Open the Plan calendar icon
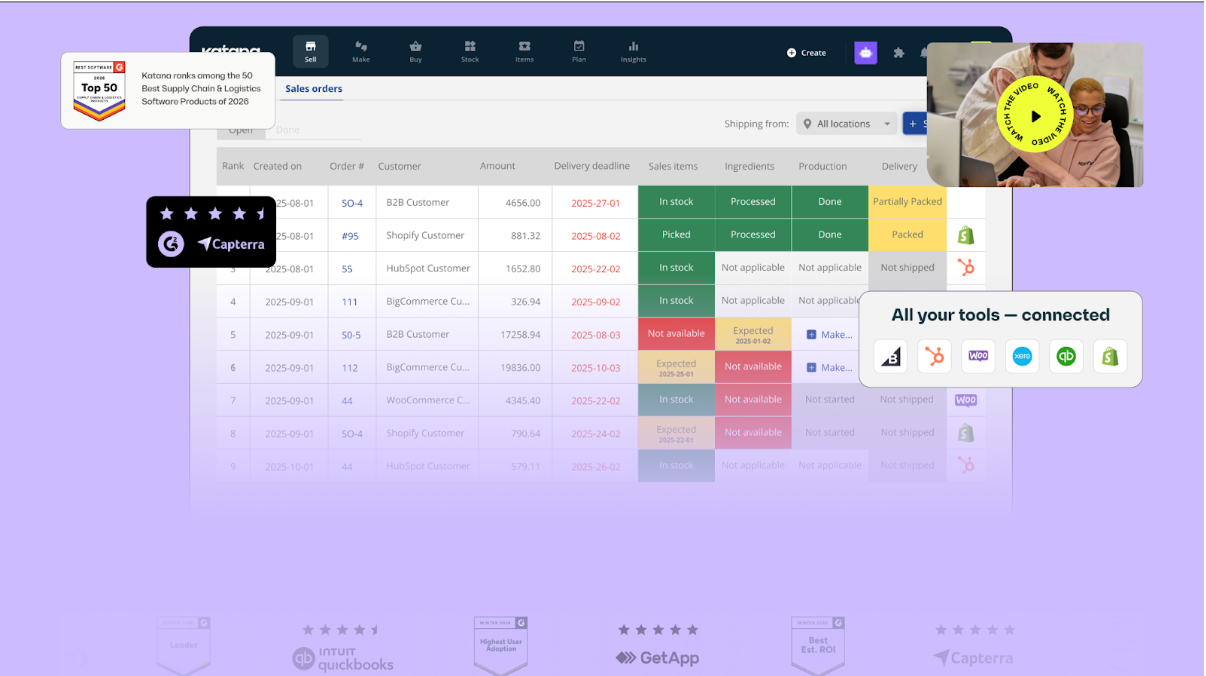Image resolution: width=1206 pixels, height=676 pixels. (579, 51)
